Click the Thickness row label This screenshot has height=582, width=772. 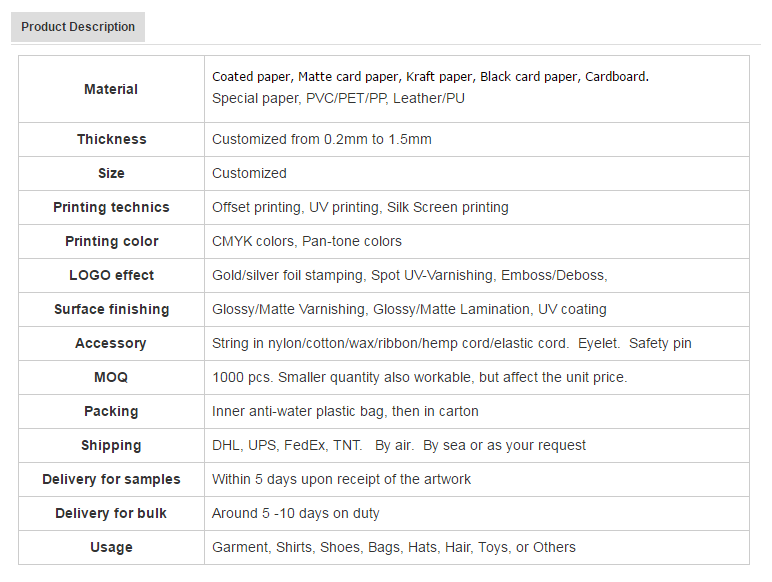click(x=112, y=139)
